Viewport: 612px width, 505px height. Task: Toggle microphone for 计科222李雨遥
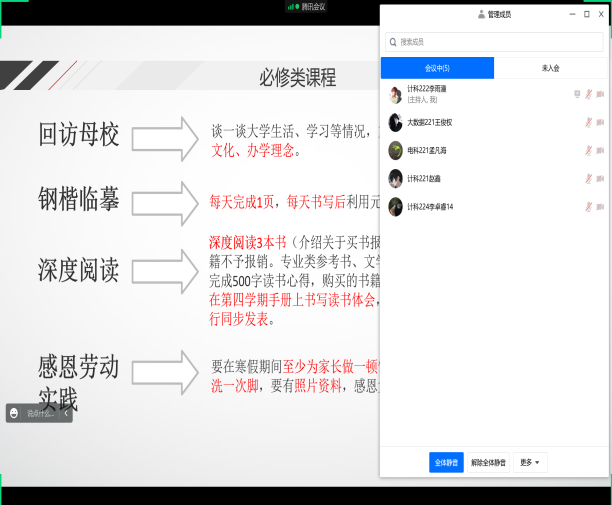pyautogui.click(x=588, y=94)
